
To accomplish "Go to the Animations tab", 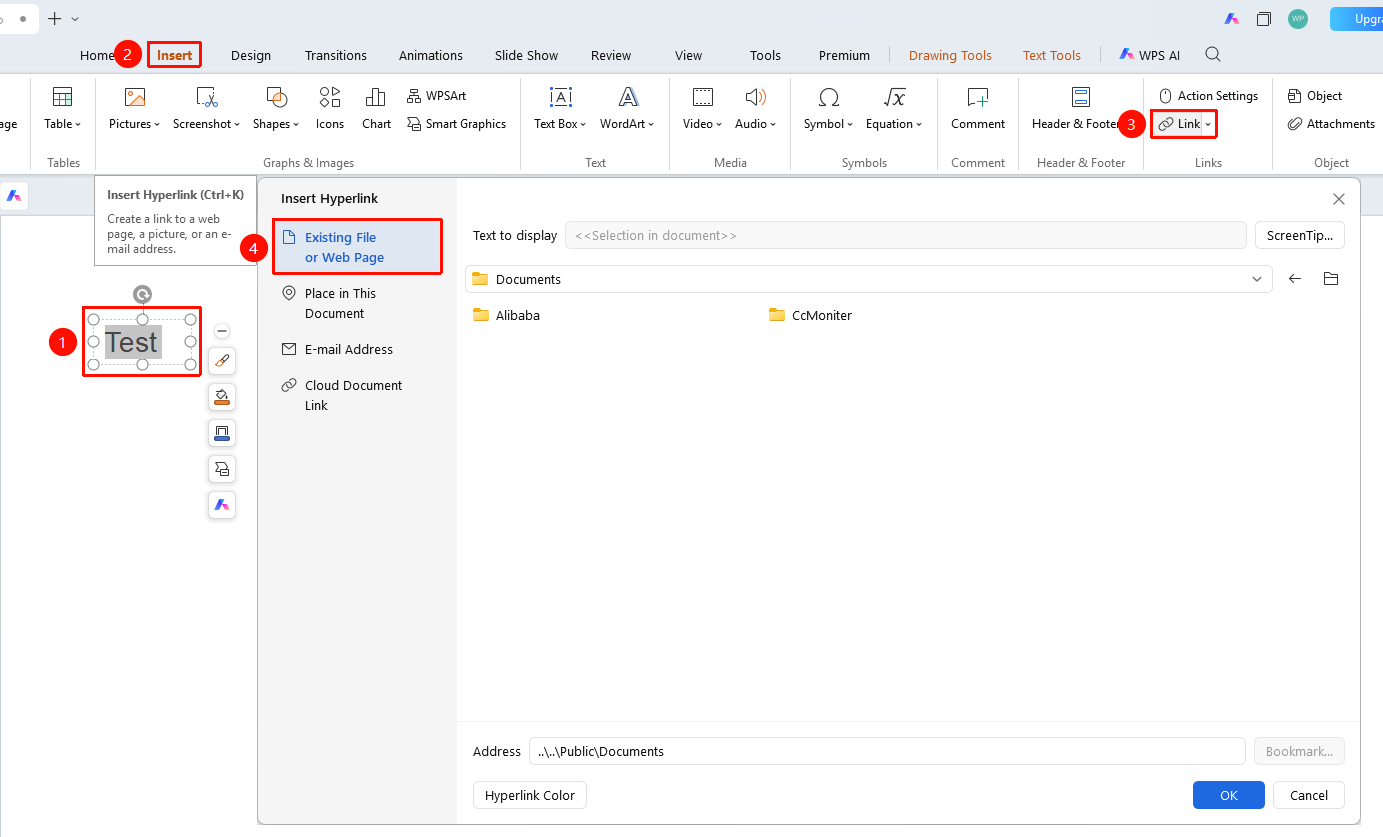I will (x=431, y=55).
